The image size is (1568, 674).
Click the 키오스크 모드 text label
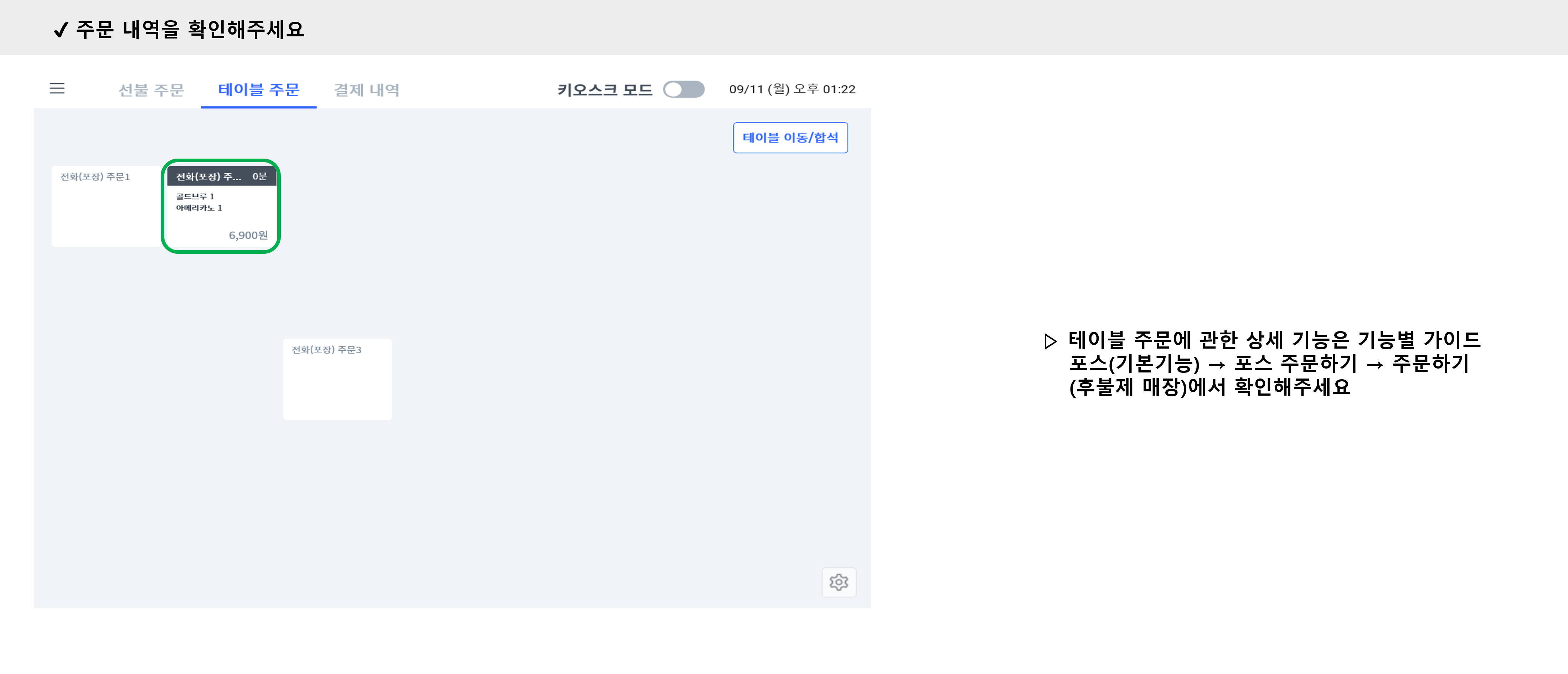coord(604,90)
